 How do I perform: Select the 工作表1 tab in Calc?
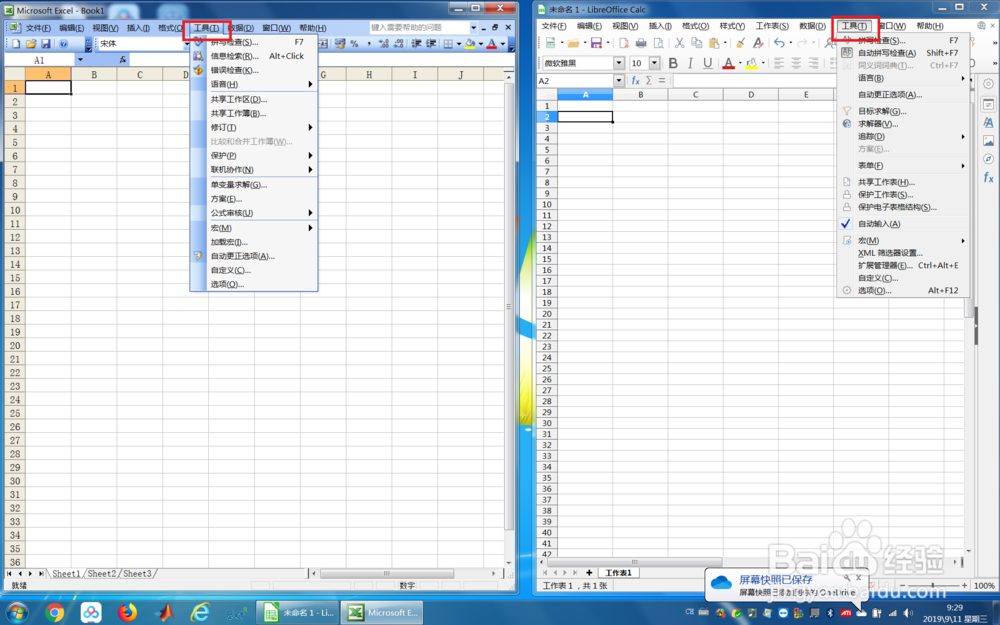tap(618, 573)
